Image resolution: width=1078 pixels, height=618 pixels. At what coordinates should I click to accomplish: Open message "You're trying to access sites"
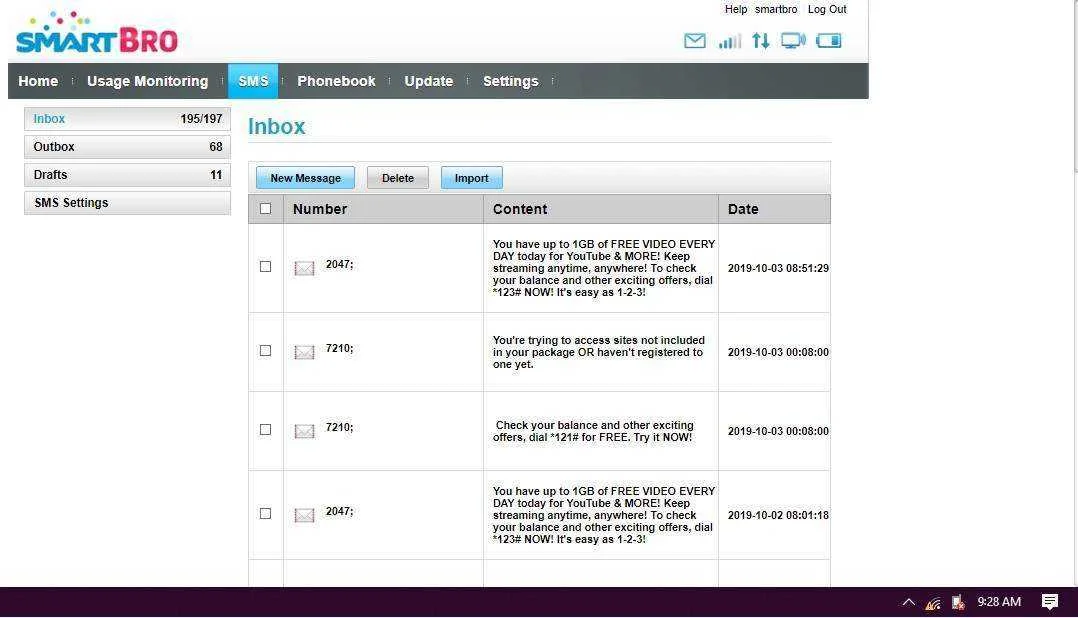(599, 352)
